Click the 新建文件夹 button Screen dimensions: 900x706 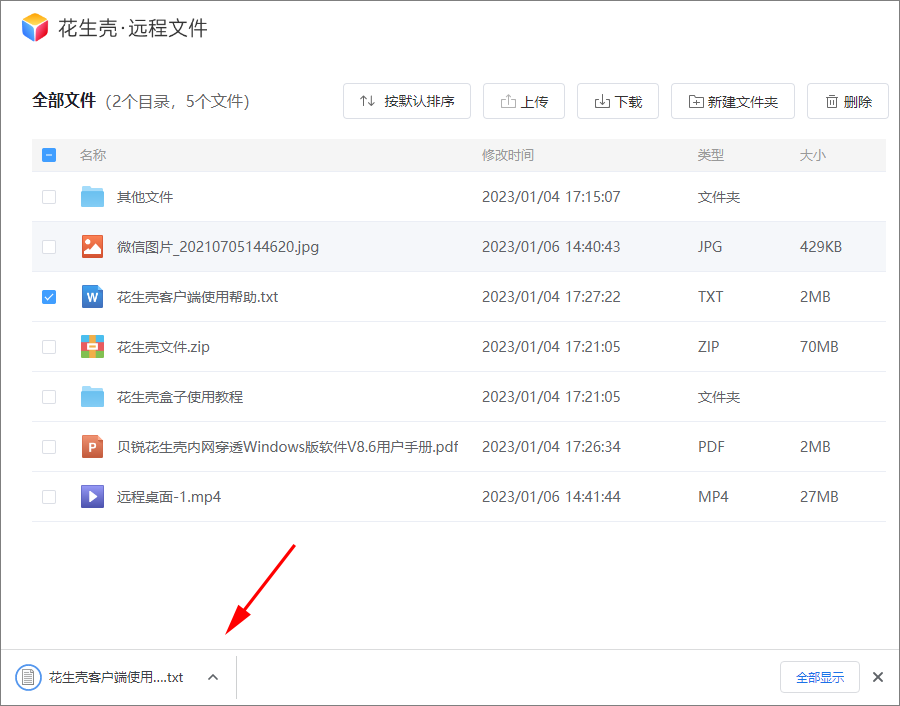click(733, 101)
